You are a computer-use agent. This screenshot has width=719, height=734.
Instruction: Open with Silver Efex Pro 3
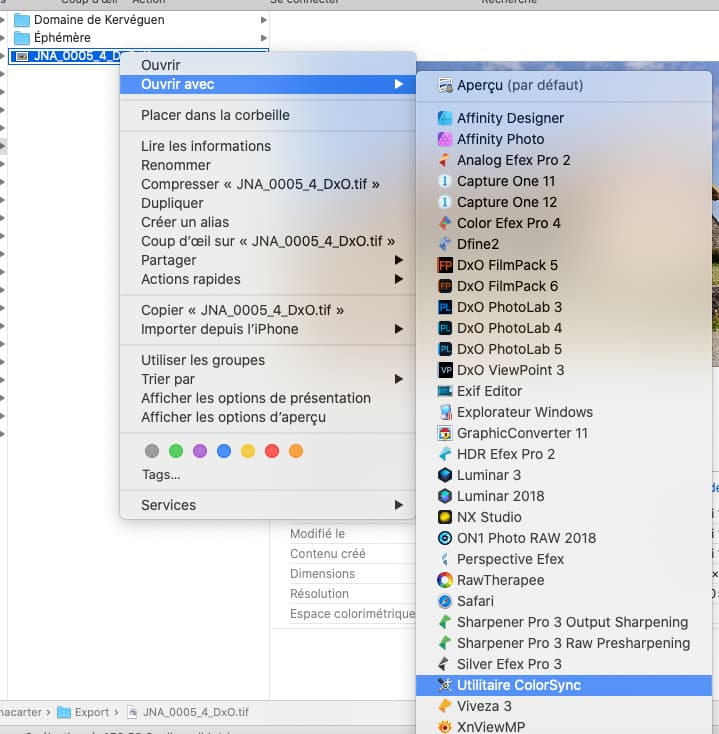(x=564, y=664)
